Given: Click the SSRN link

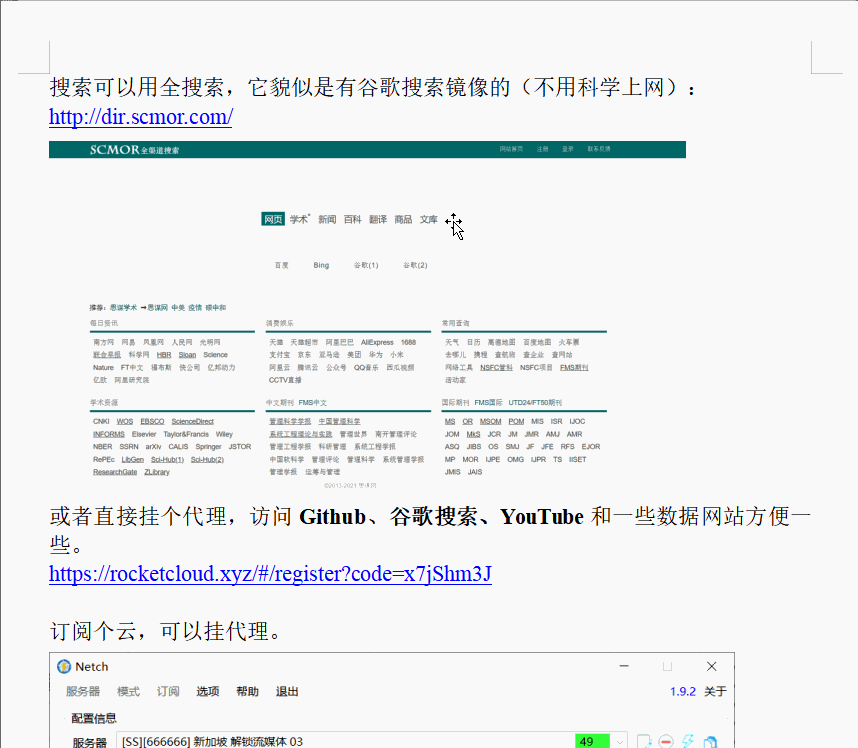Looking at the screenshot, I should [129, 447].
